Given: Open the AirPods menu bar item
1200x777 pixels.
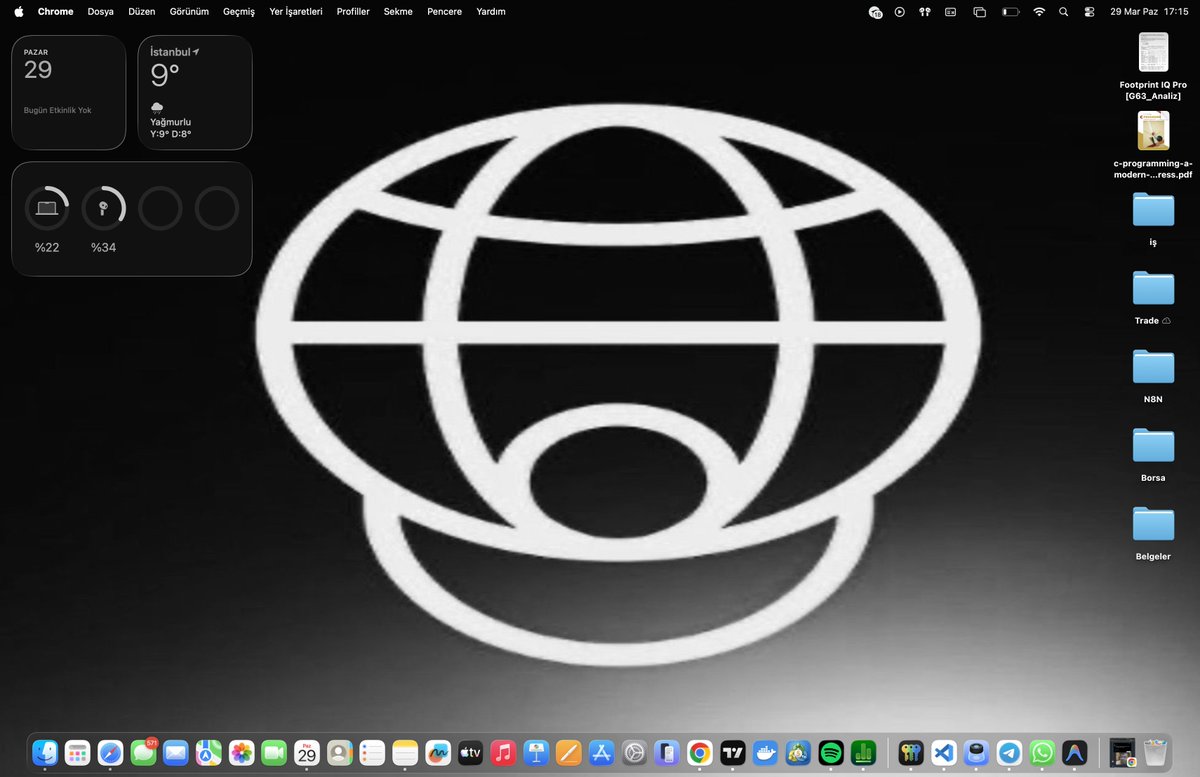Looking at the screenshot, I should pyautogui.click(x=925, y=11).
